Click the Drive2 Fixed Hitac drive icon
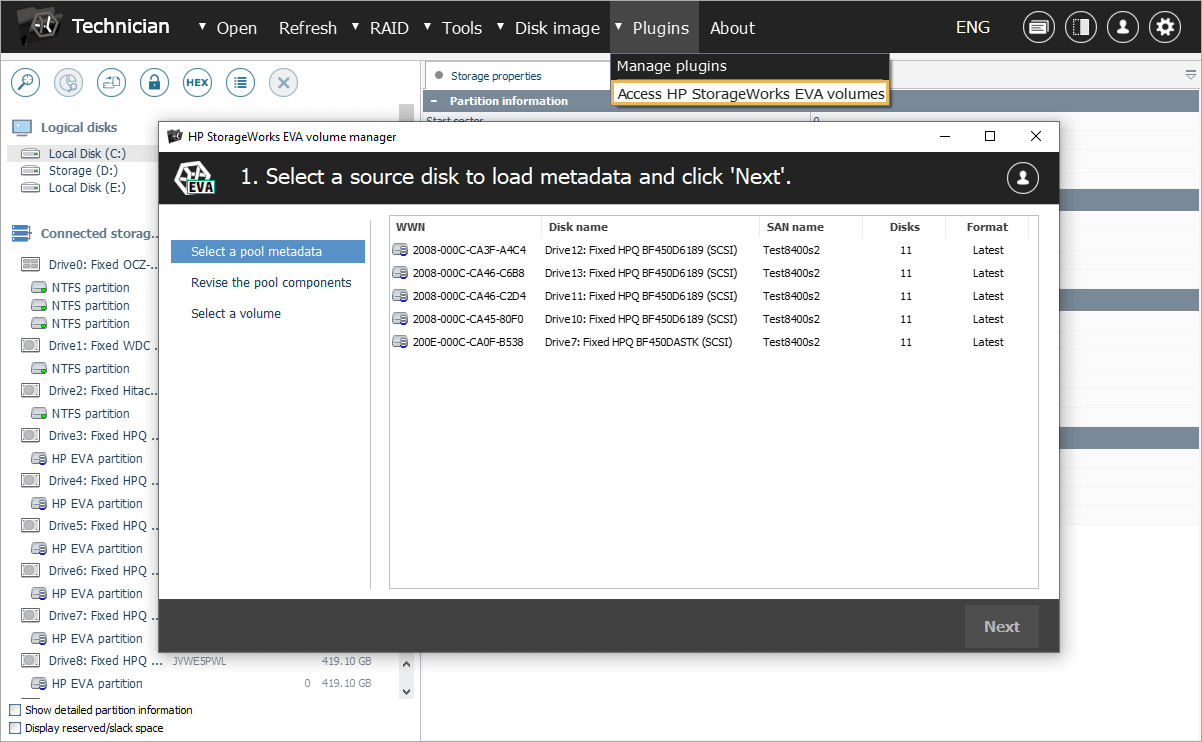This screenshot has height=742, width=1202. pyautogui.click(x=30, y=391)
